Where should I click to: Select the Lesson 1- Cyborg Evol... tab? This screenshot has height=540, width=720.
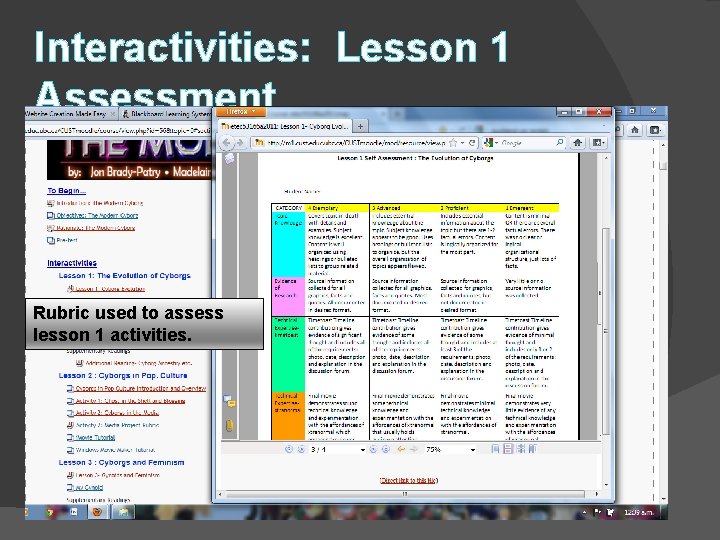(x=285, y=126)
